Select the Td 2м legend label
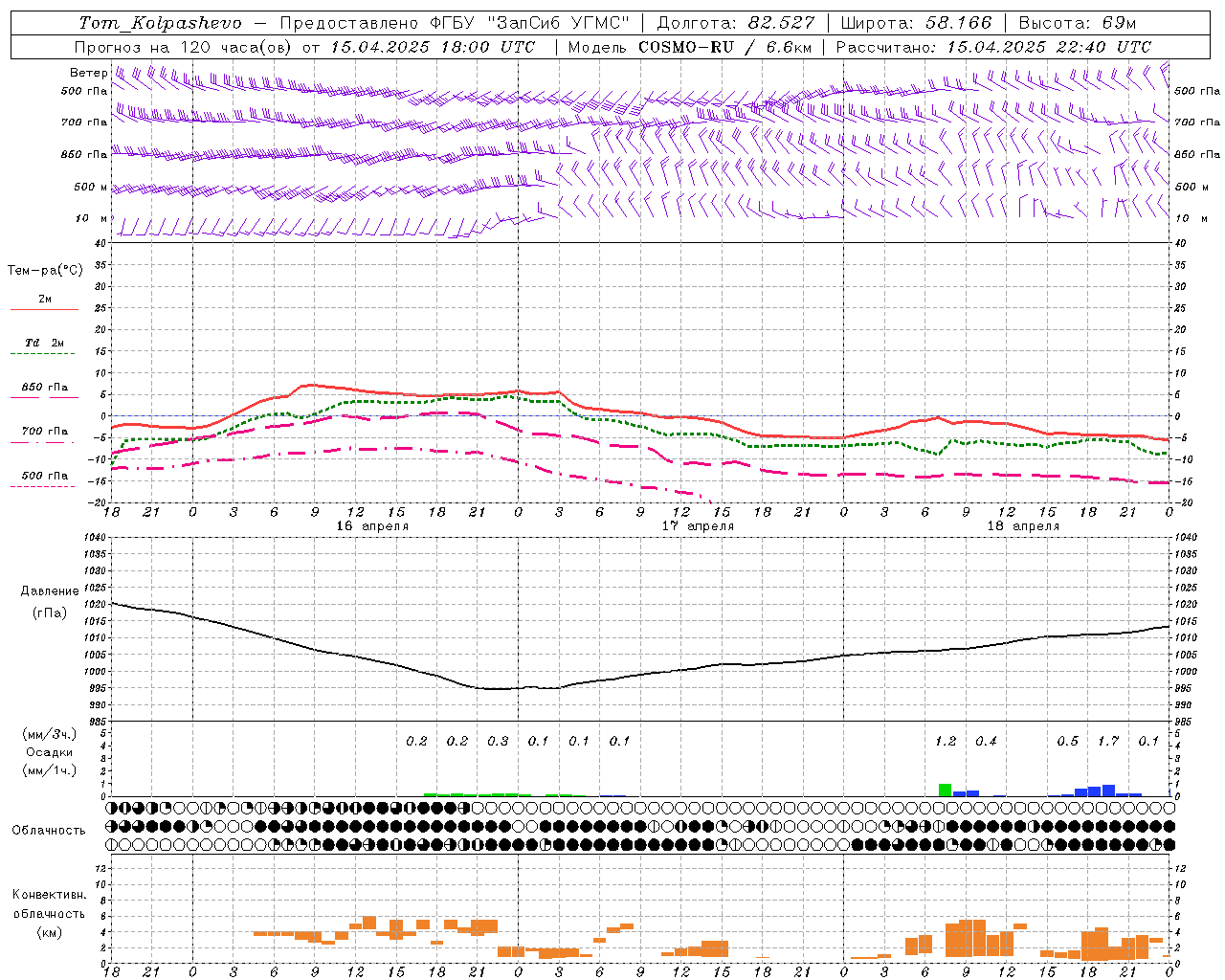Image resolution: width=1225 pixels, height=980 pixels. click(x=44, y=343)
